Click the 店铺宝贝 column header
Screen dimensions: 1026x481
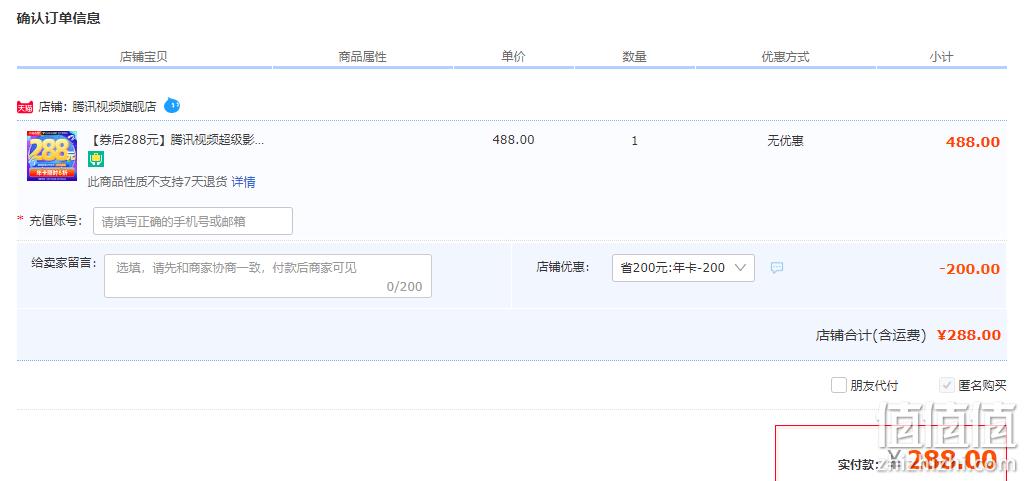144,57
